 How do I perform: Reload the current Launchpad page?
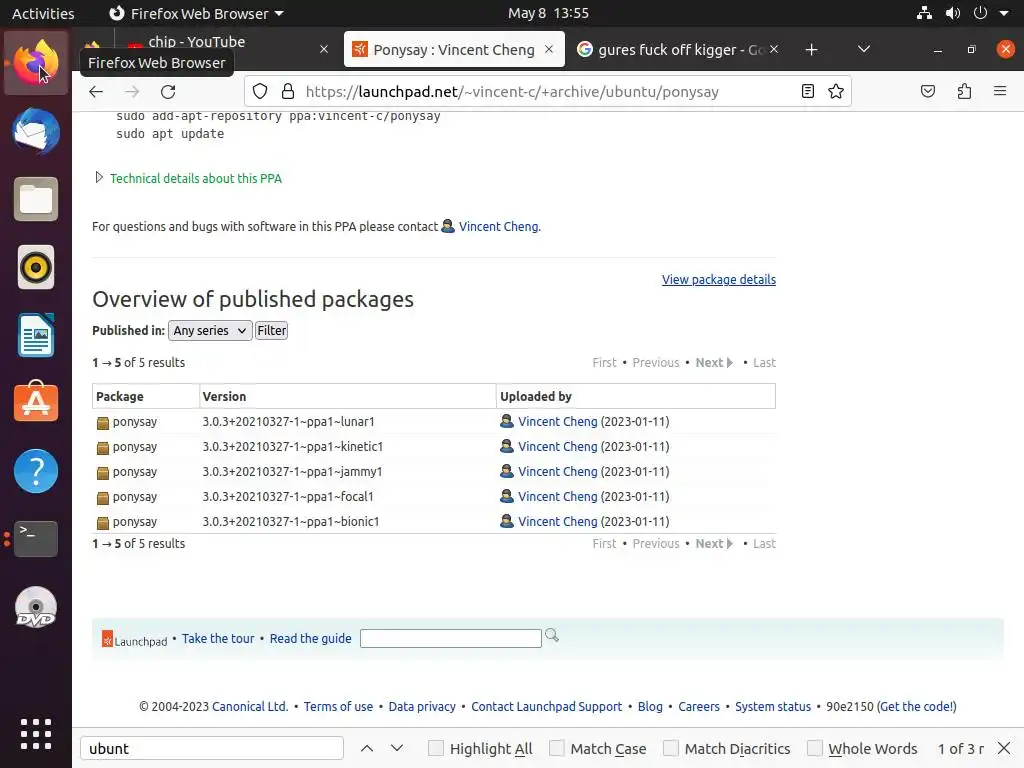(x=168, y=91)
